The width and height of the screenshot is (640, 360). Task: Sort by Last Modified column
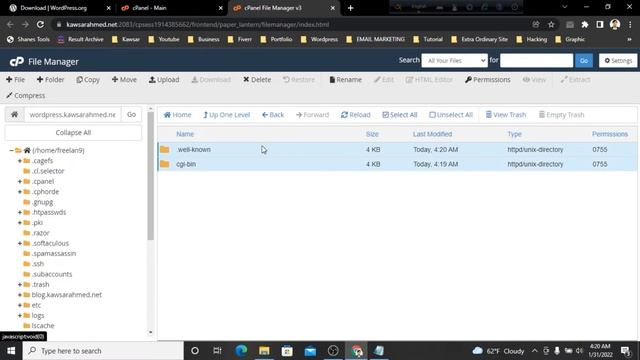[x=432, y=134]
